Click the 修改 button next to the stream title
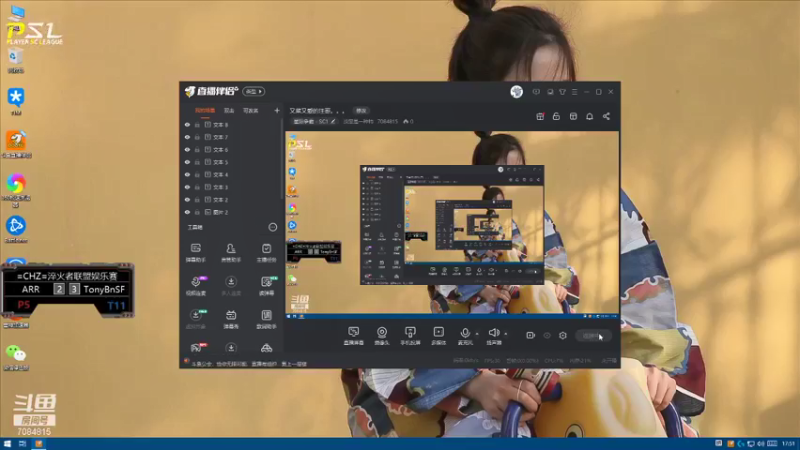Viewport: 800px width, 450px height. (x=361, y=111)
